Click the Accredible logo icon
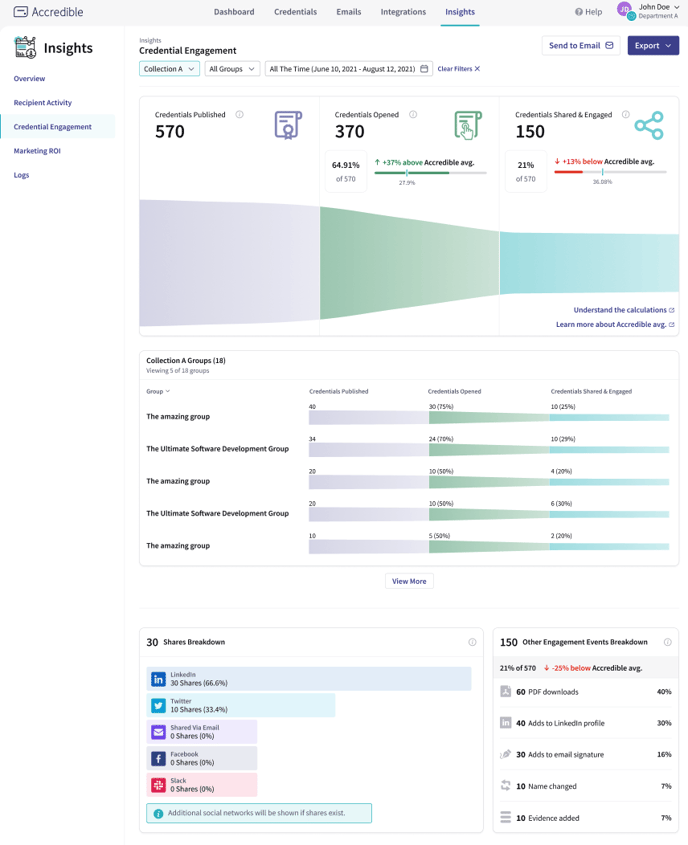This screenshot has width=688, height=845. click(22, 12)
